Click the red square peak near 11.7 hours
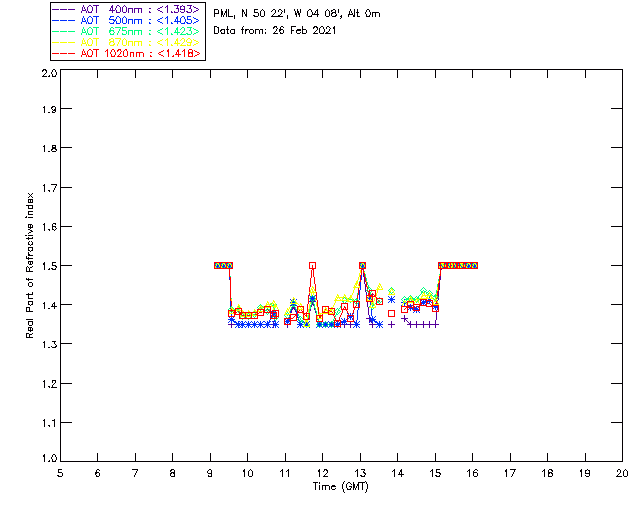Image resolution: width=640 pixels, height=512 pixels. (312, 265)
